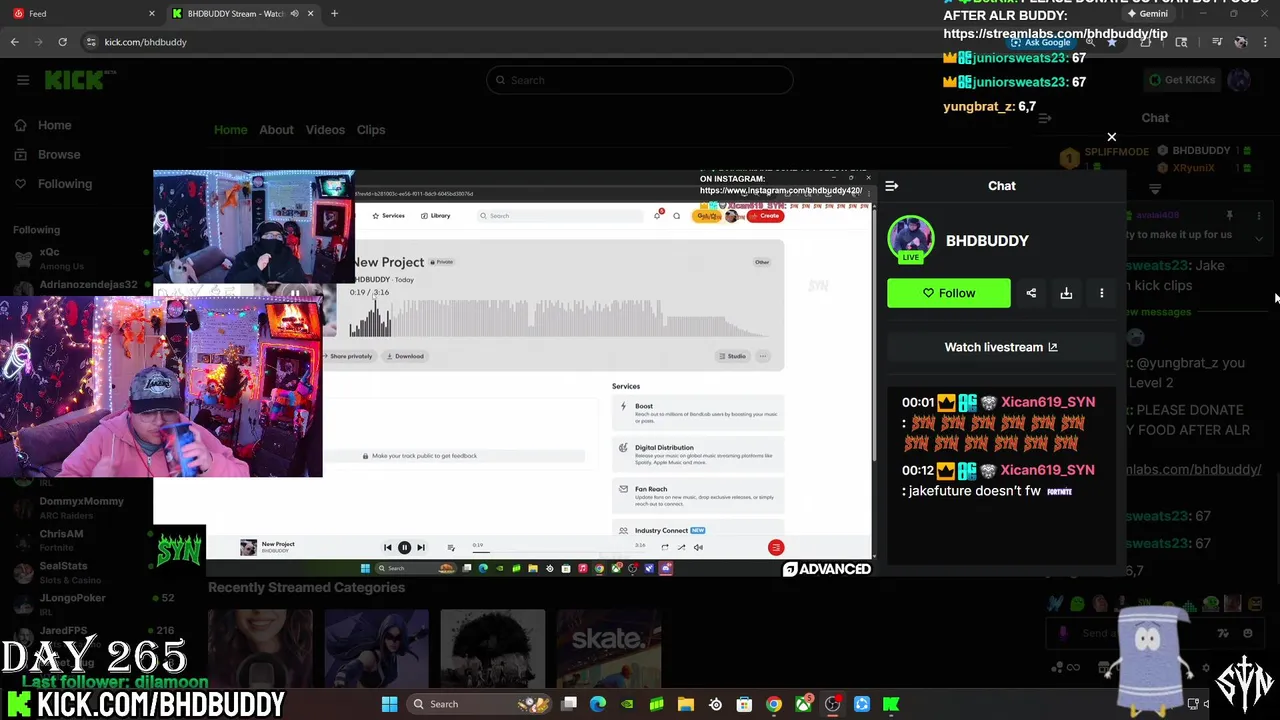1280x720 pixels.
Task: Open a new browser tab
Action: 334,14
